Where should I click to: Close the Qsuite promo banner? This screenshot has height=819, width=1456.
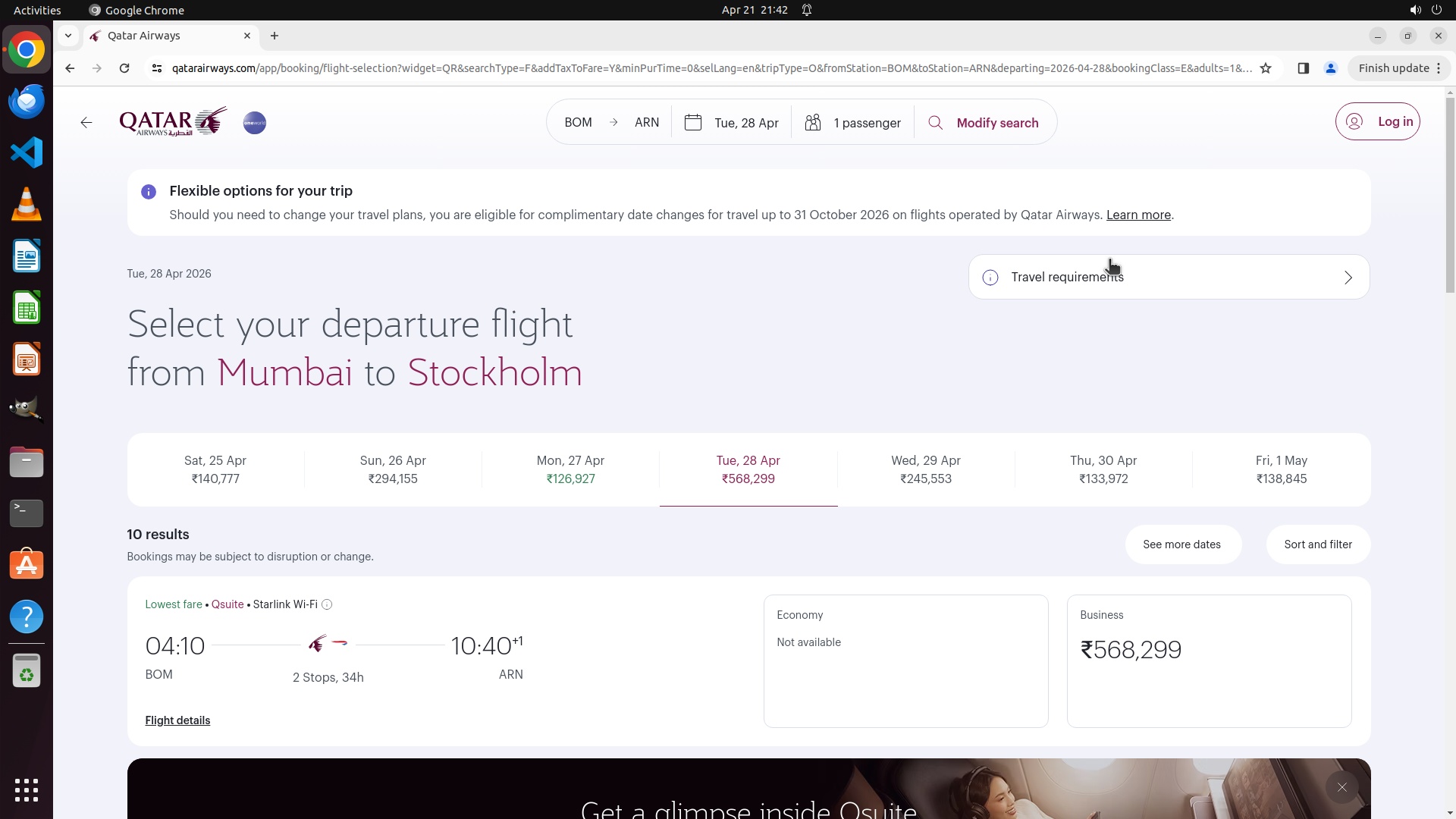[1341, 787]
